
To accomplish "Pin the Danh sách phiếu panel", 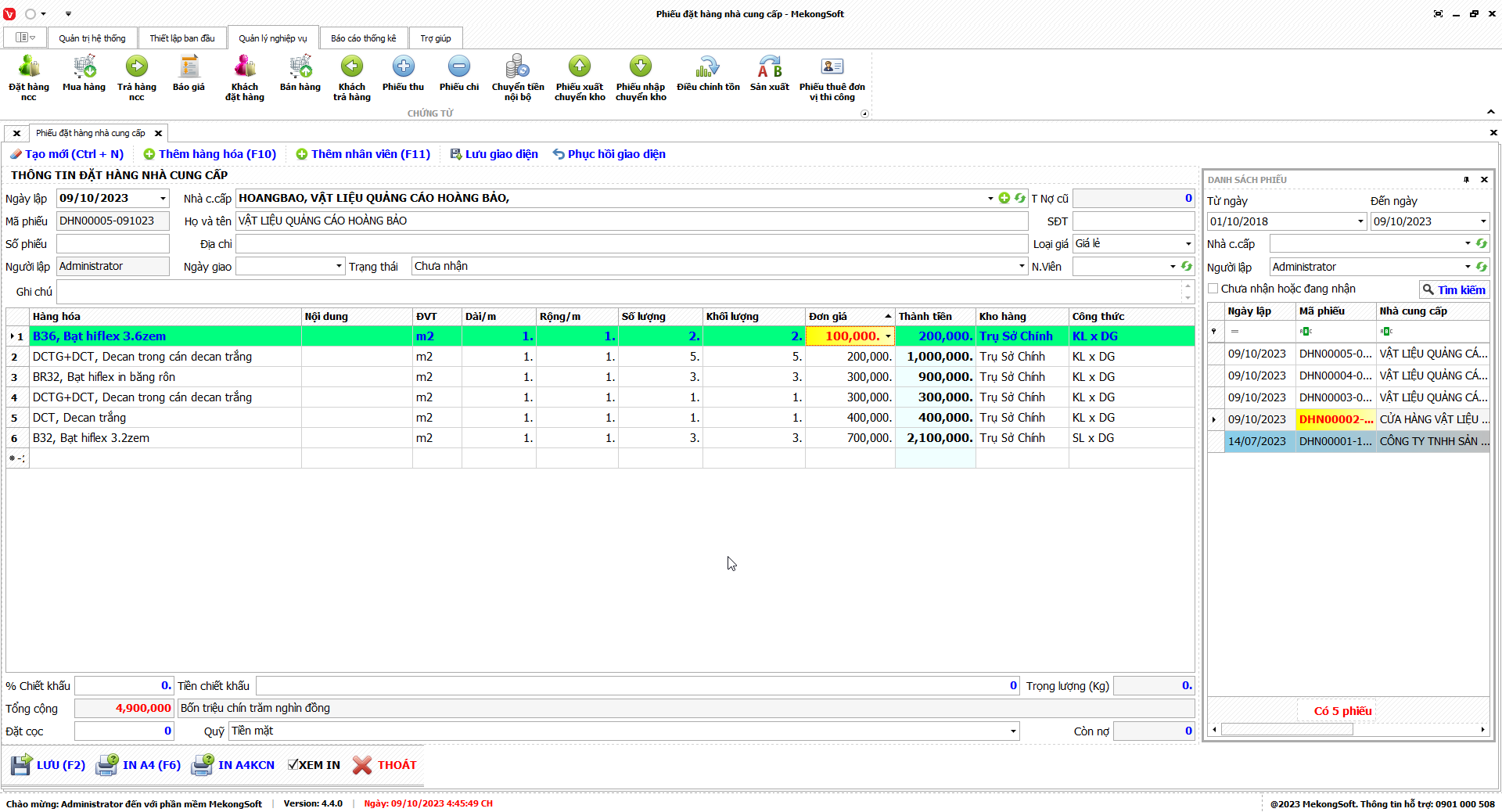I will pyautogui.click(x=1466, y=180).
